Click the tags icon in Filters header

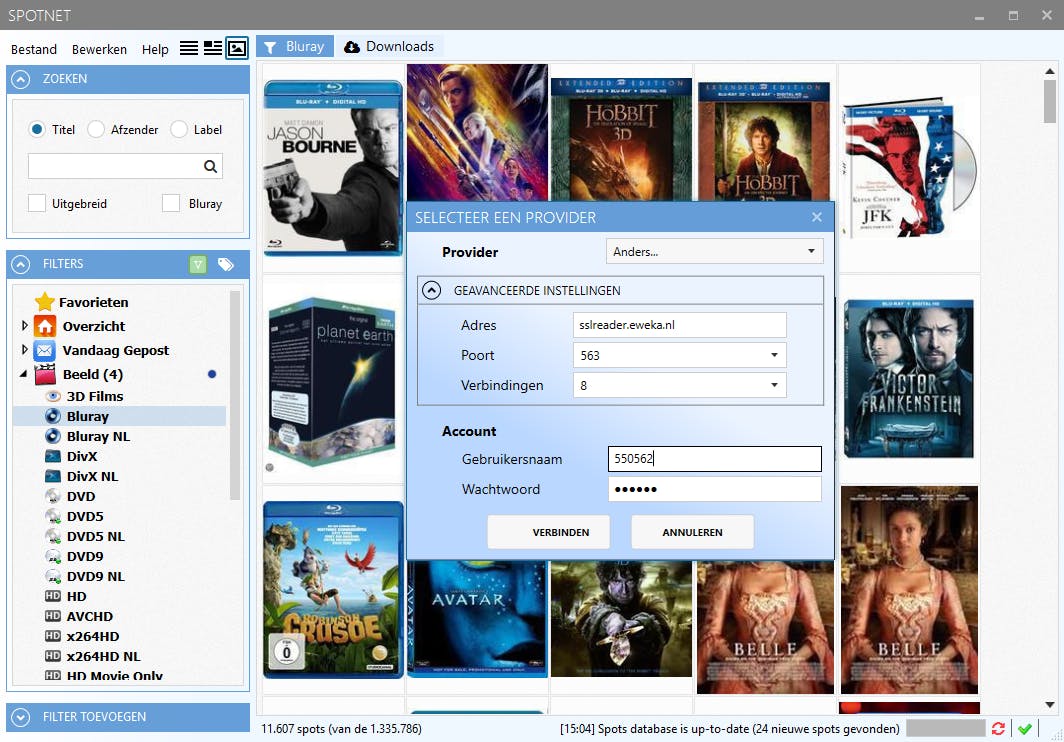[226, 264]
